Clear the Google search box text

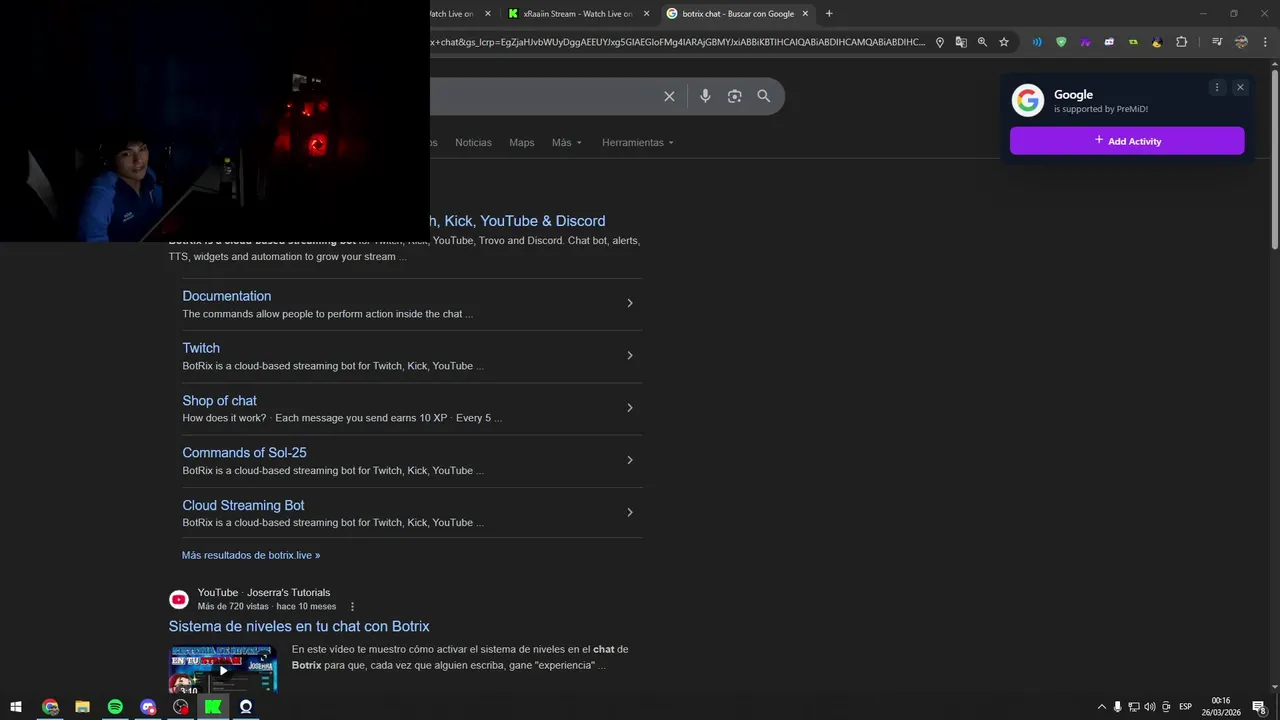tap(669, 96)
